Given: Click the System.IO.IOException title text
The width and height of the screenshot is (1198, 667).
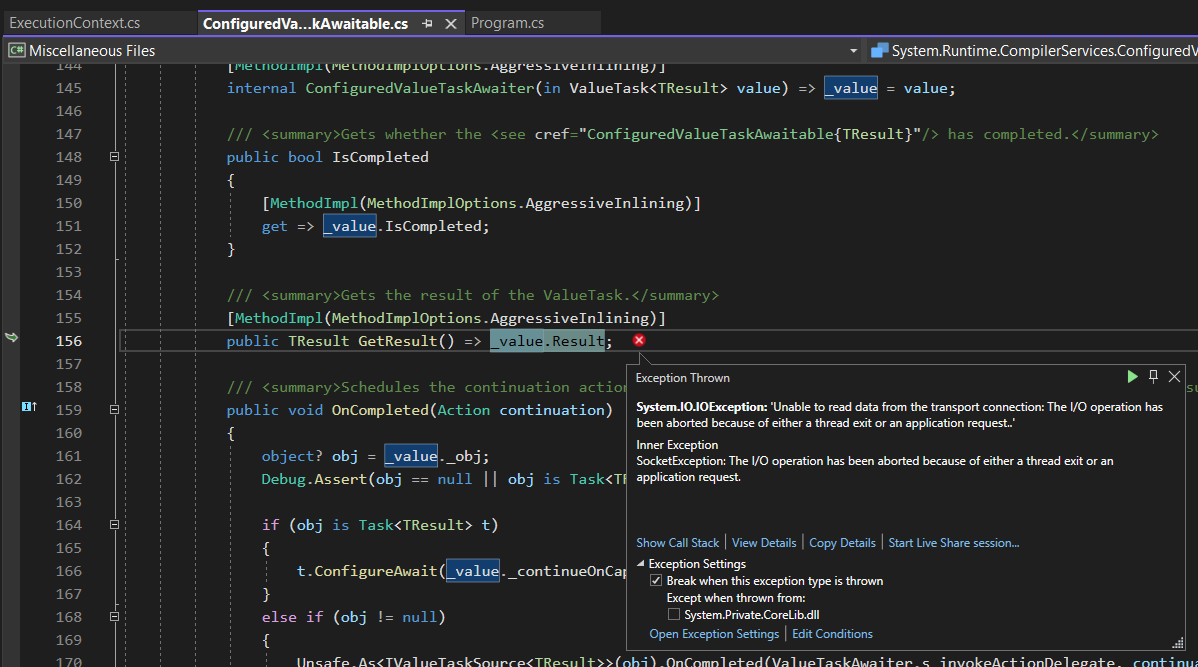Looking at the screenshot, I should (x=701, y=406).
